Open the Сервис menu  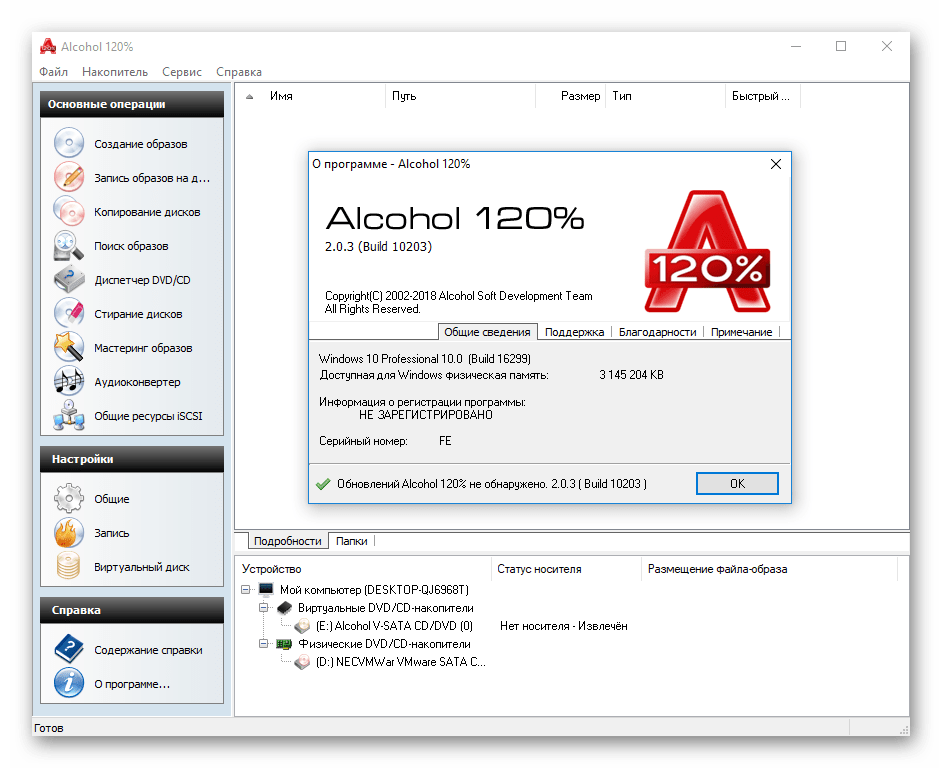[x=182, y=72]
